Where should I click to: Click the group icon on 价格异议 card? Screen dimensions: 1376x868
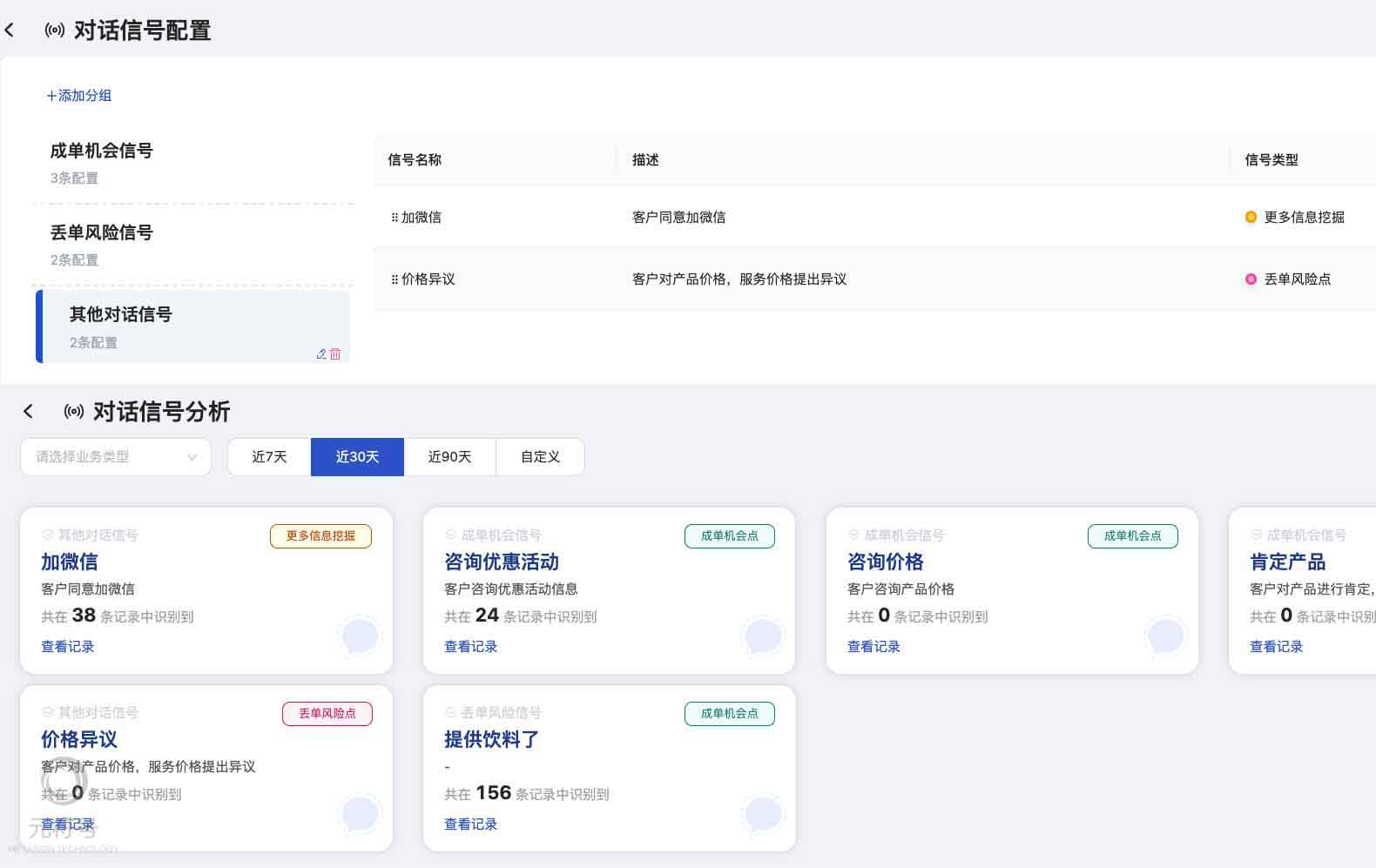(48, 713)
